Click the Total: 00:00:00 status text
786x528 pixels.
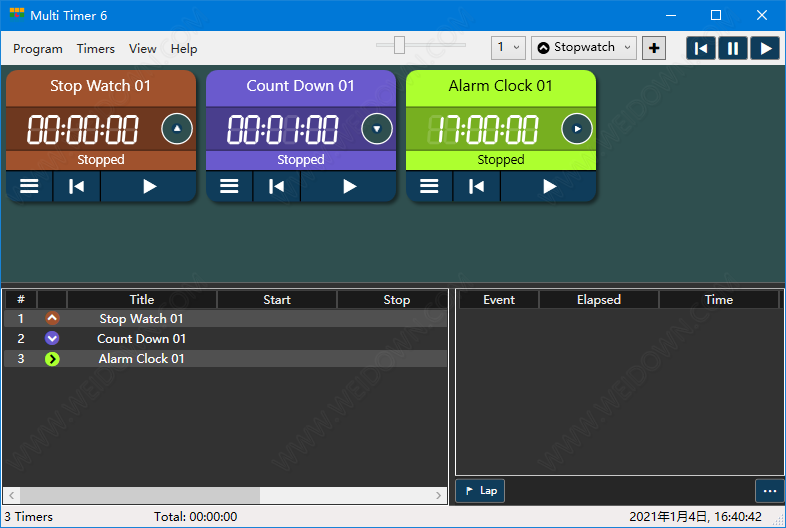point(195,516)
